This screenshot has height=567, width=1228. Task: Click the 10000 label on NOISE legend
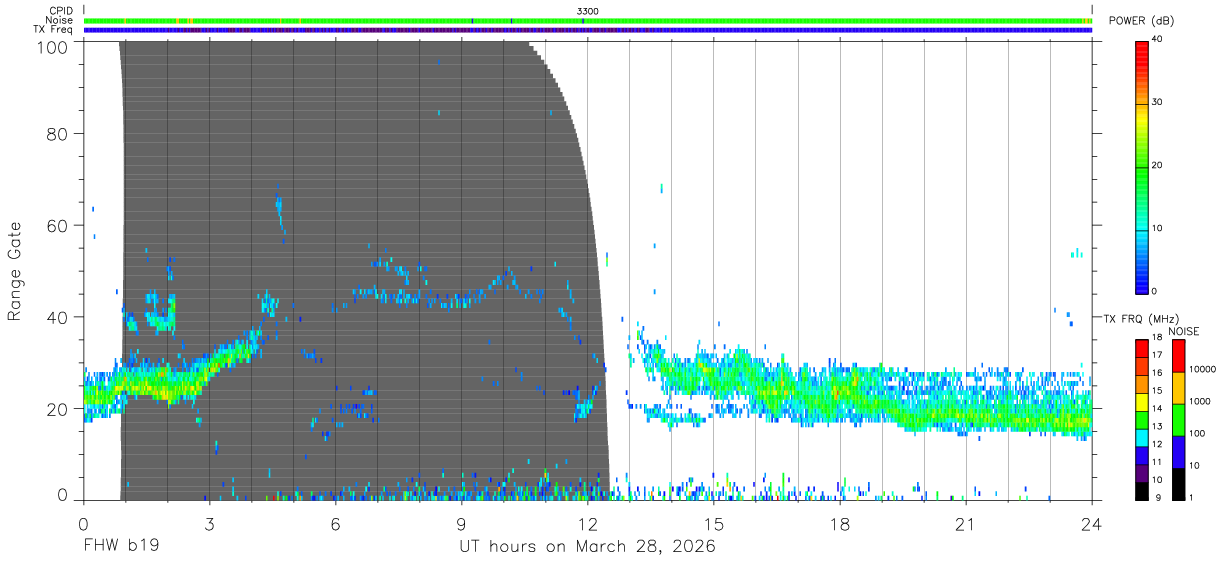(x=1205, y=371)
